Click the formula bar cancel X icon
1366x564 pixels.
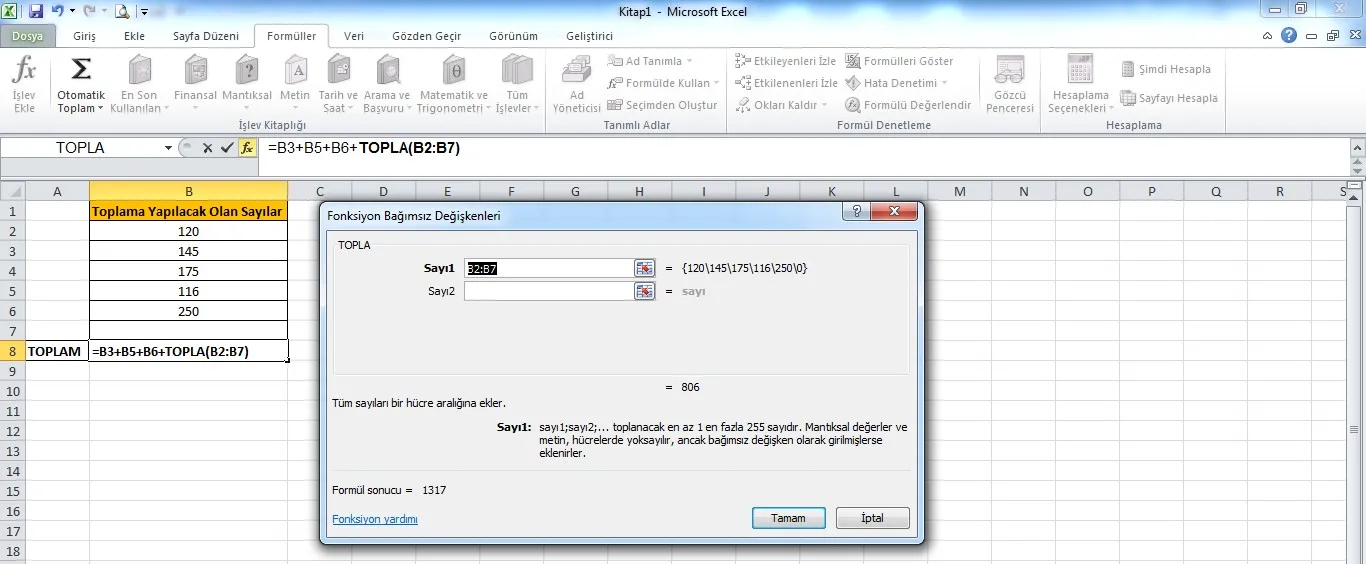(208, 148)
